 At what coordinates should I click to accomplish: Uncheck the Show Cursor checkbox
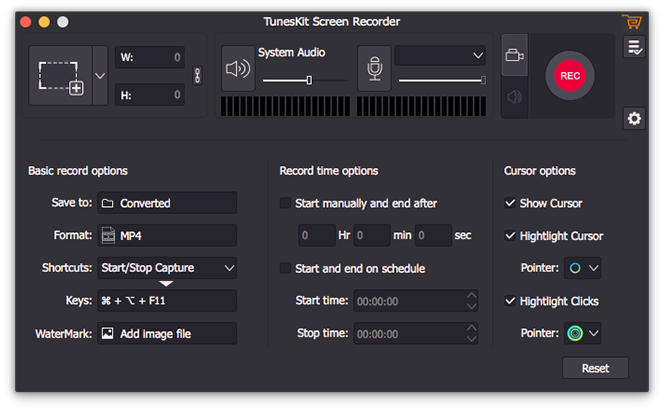coord(510,203)
